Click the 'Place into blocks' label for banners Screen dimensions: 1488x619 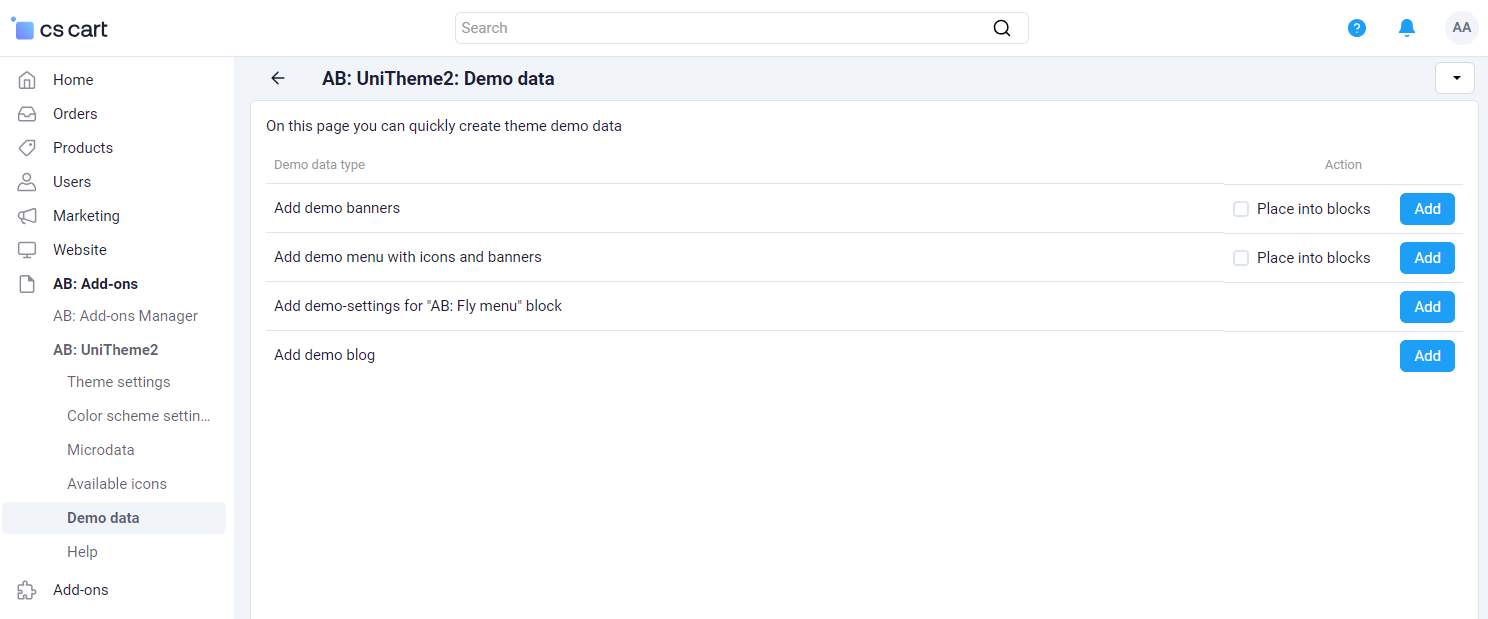(1313, 209)
